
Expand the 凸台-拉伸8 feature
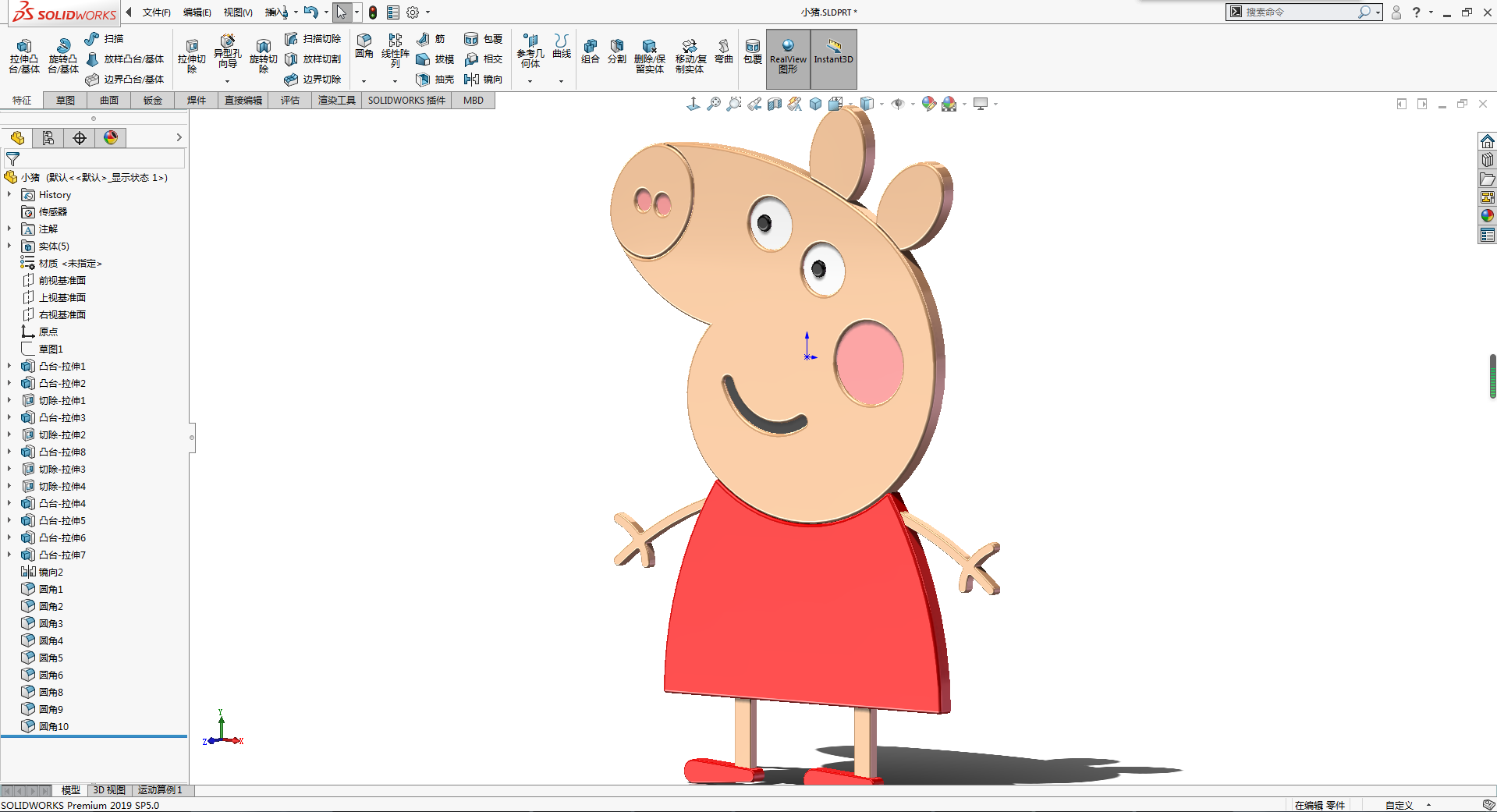click(x=9, y=452)
